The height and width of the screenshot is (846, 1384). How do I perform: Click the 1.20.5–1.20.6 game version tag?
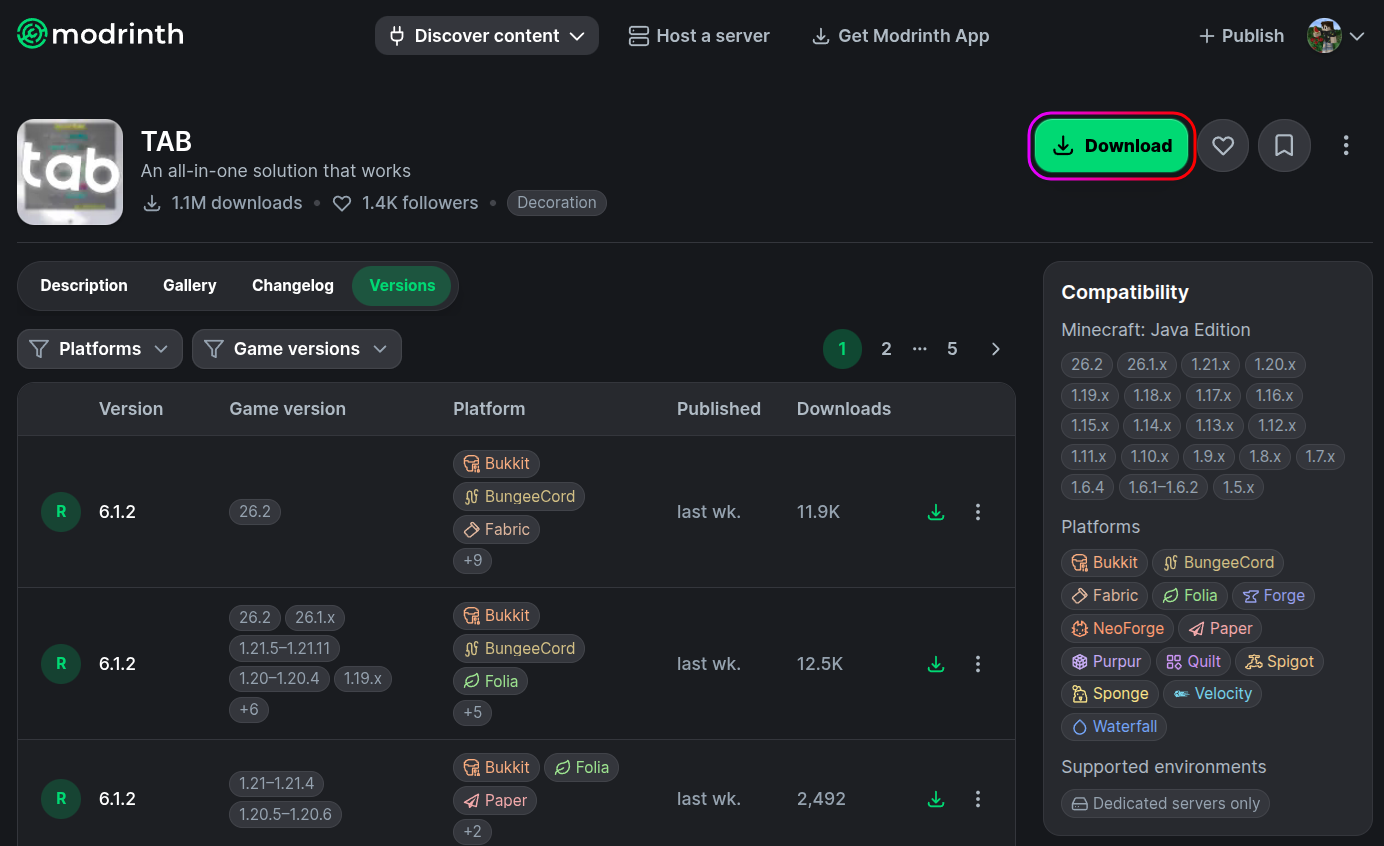285,814
